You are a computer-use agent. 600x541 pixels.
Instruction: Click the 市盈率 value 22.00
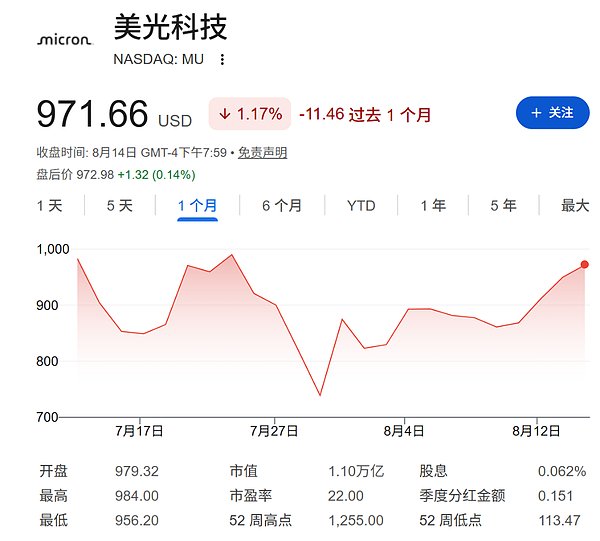click(x=346, y=496)
